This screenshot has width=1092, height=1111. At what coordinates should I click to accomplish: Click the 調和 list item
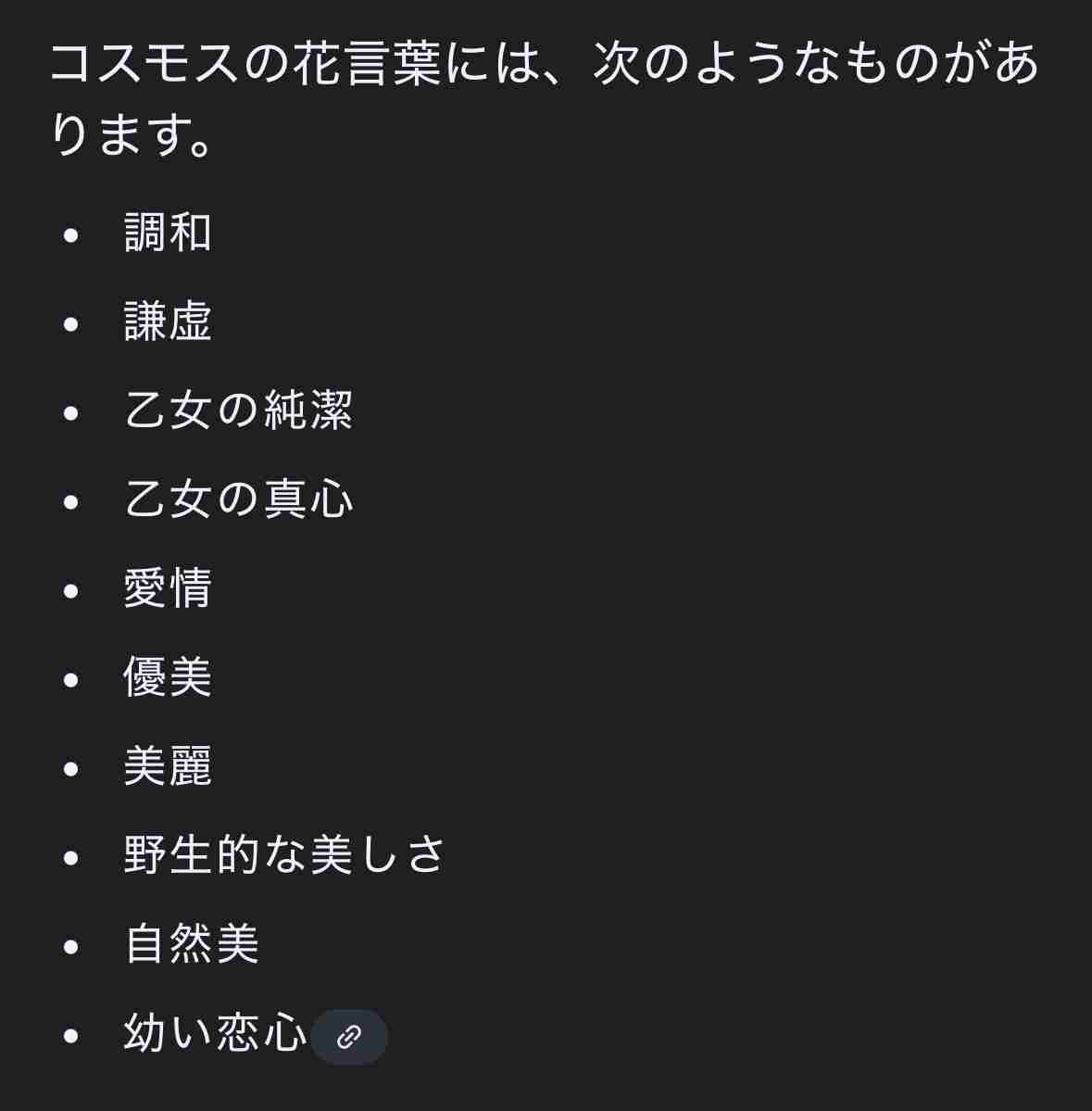(x=168, y=234)
